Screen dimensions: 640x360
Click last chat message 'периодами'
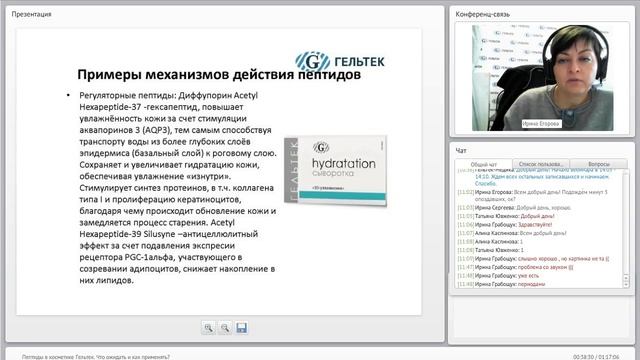tap(531, 284)
